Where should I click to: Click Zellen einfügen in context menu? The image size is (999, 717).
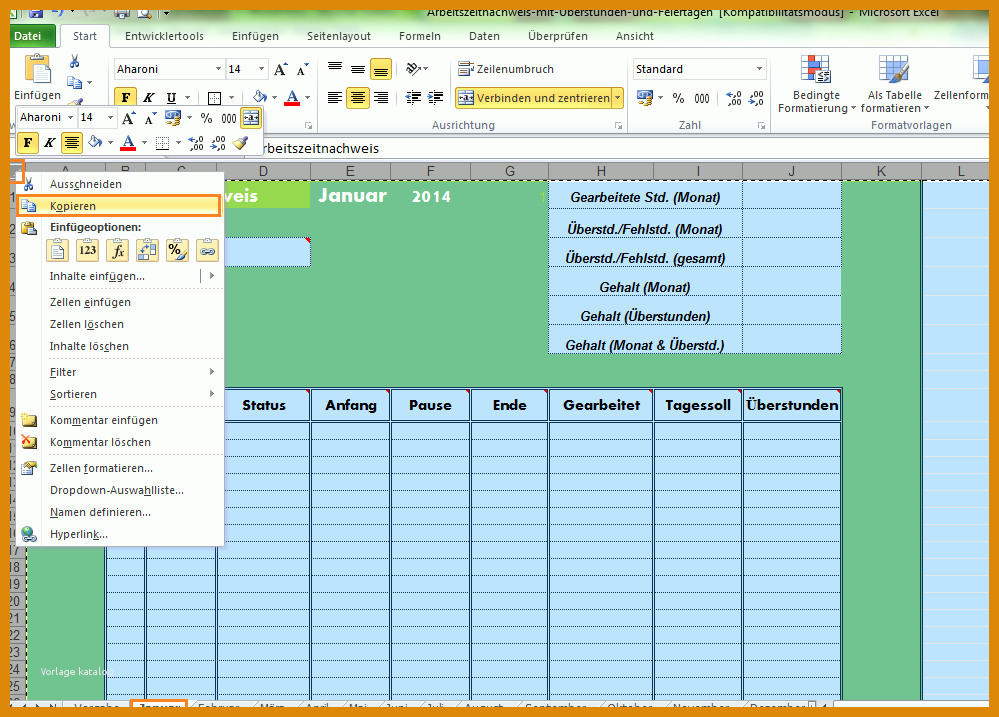point(119,302)
